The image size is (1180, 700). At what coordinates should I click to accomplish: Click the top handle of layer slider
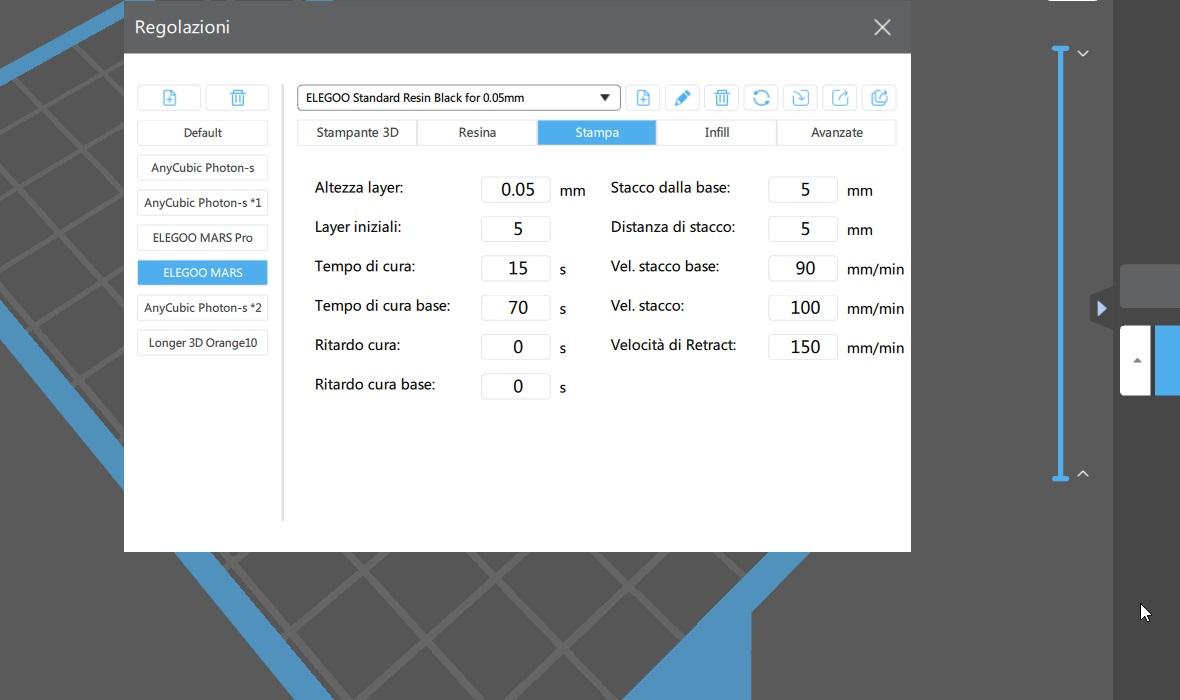(x=1061, y=48)
